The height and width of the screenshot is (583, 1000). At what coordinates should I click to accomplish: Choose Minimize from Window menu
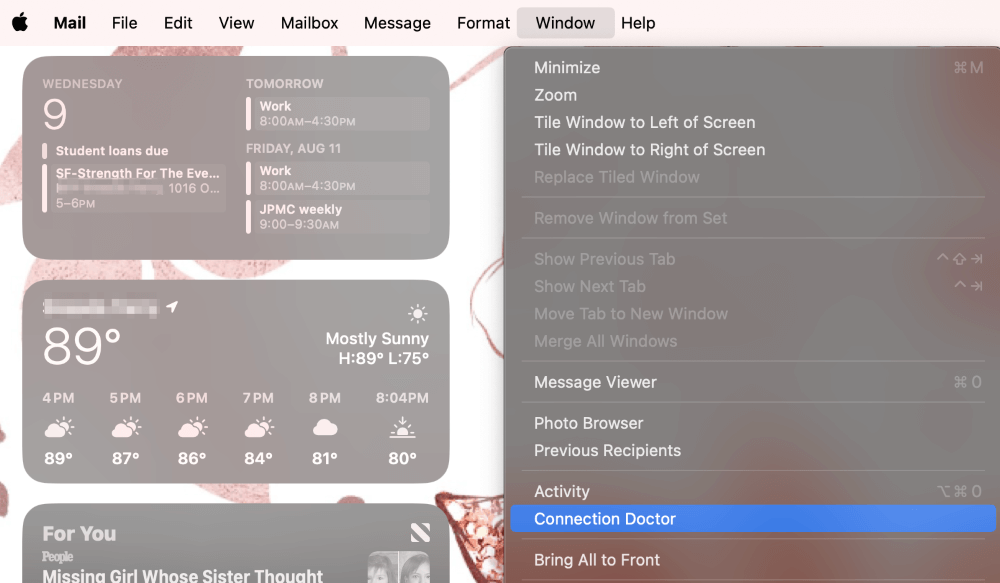tap(753, 68)
